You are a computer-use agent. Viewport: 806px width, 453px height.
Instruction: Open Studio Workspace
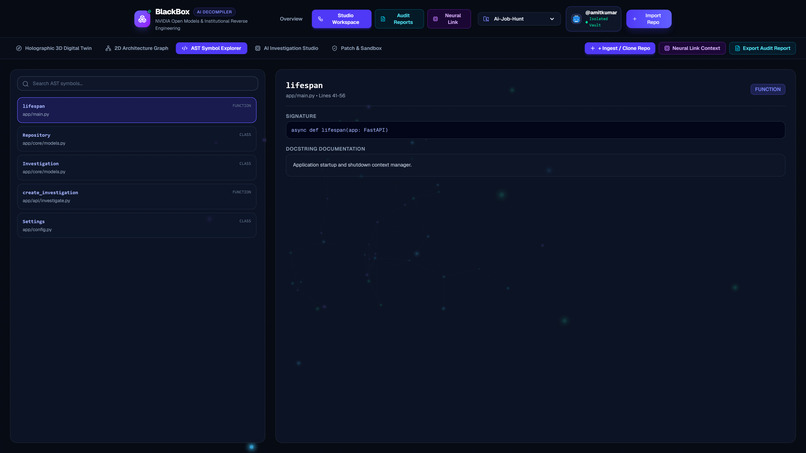pyautogui.click(x=341, y=19)
